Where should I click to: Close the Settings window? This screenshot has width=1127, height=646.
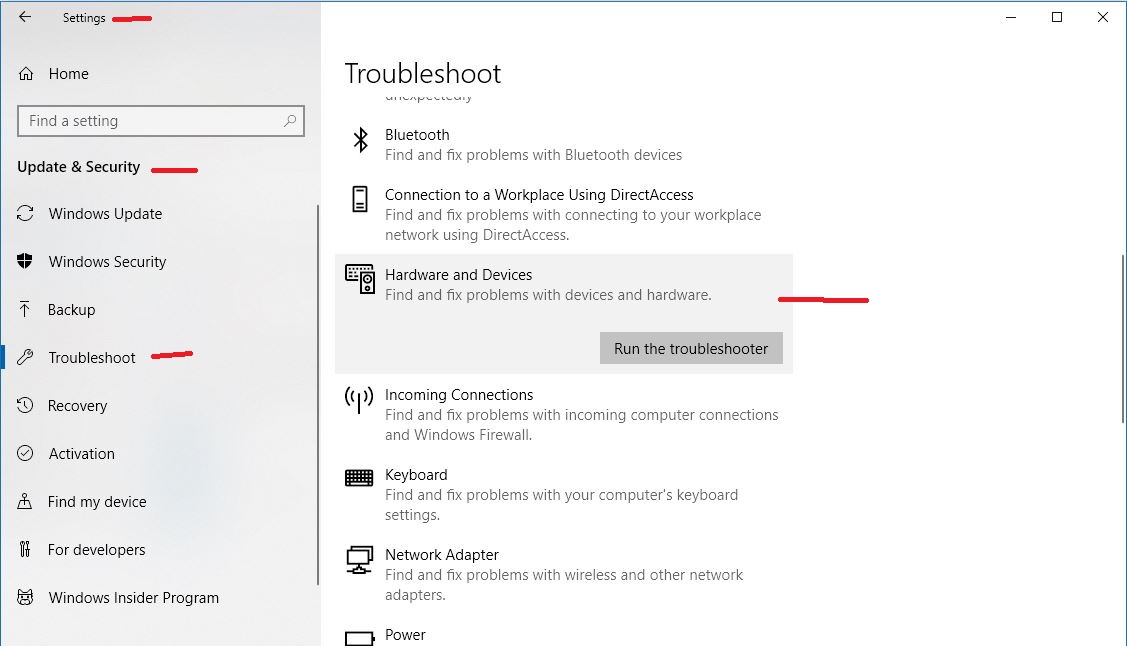pos(1103,17)
